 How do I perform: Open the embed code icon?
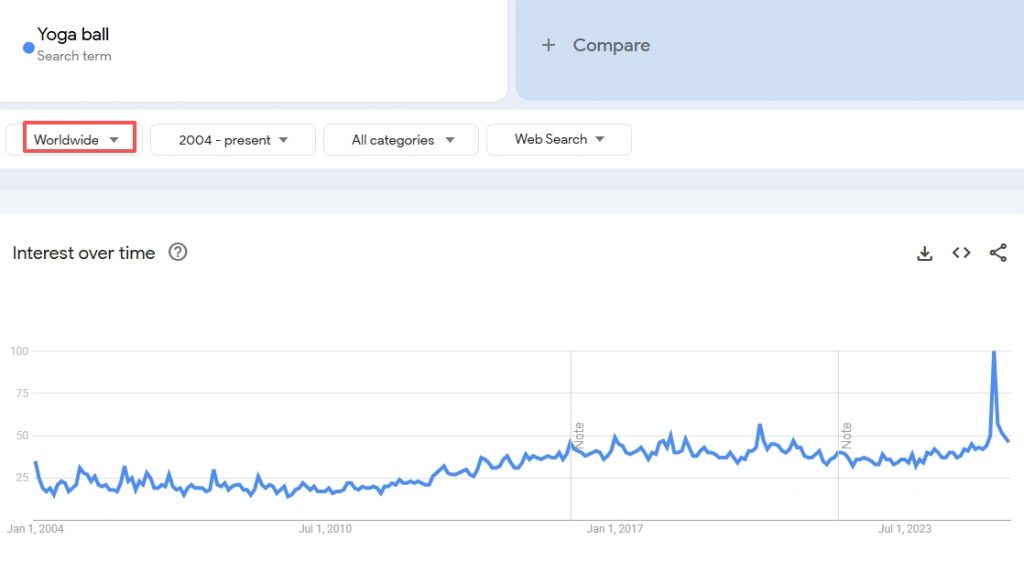961,253
